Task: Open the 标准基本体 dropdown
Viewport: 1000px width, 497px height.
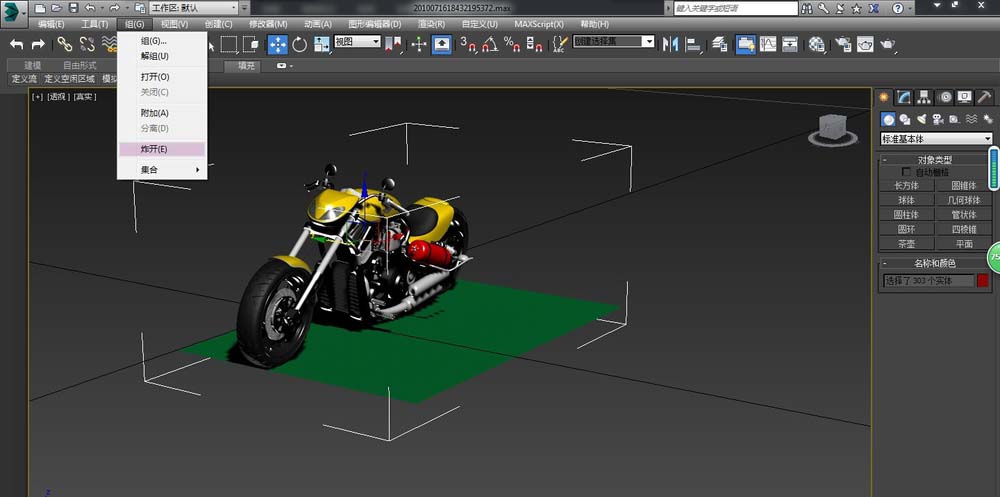Action: (936, 138)
